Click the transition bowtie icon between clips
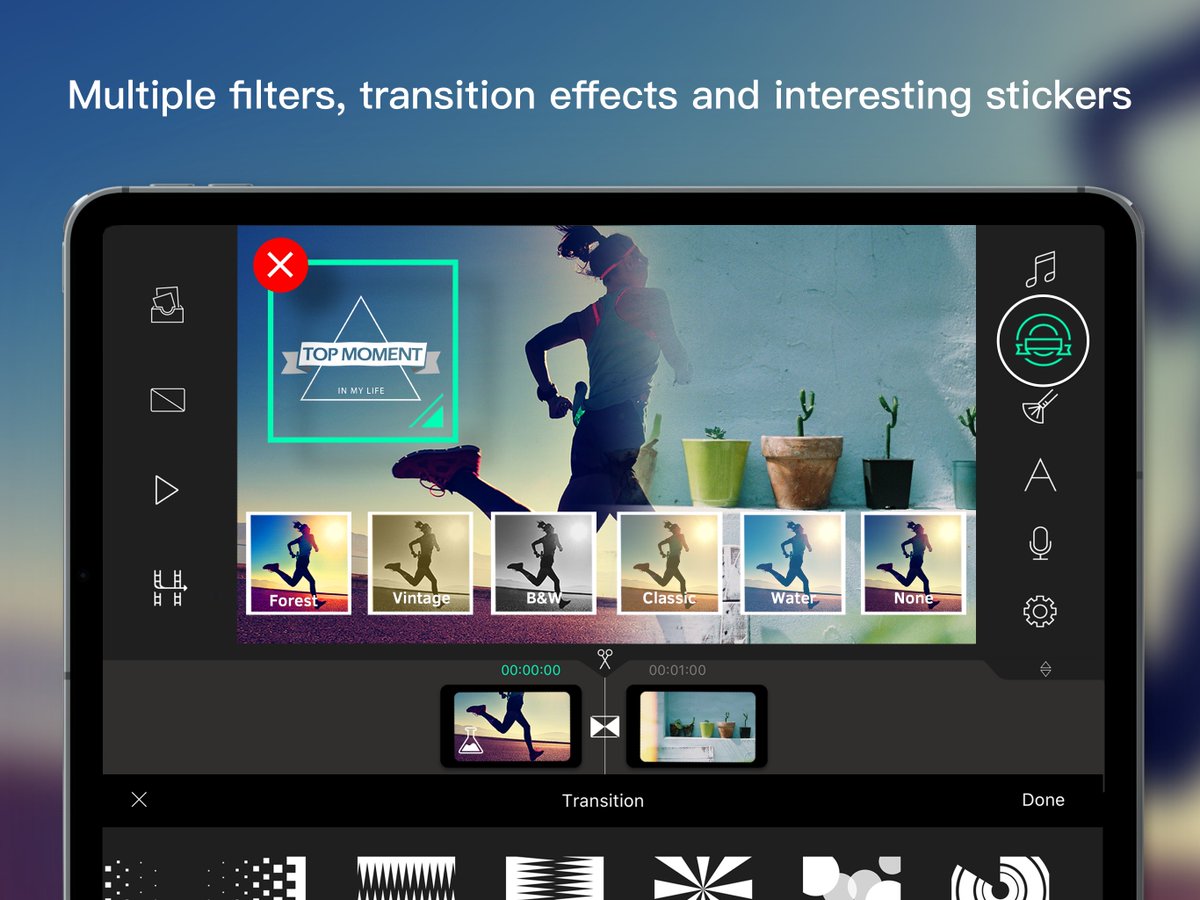 pyautogui.click(x=605, y=727)
